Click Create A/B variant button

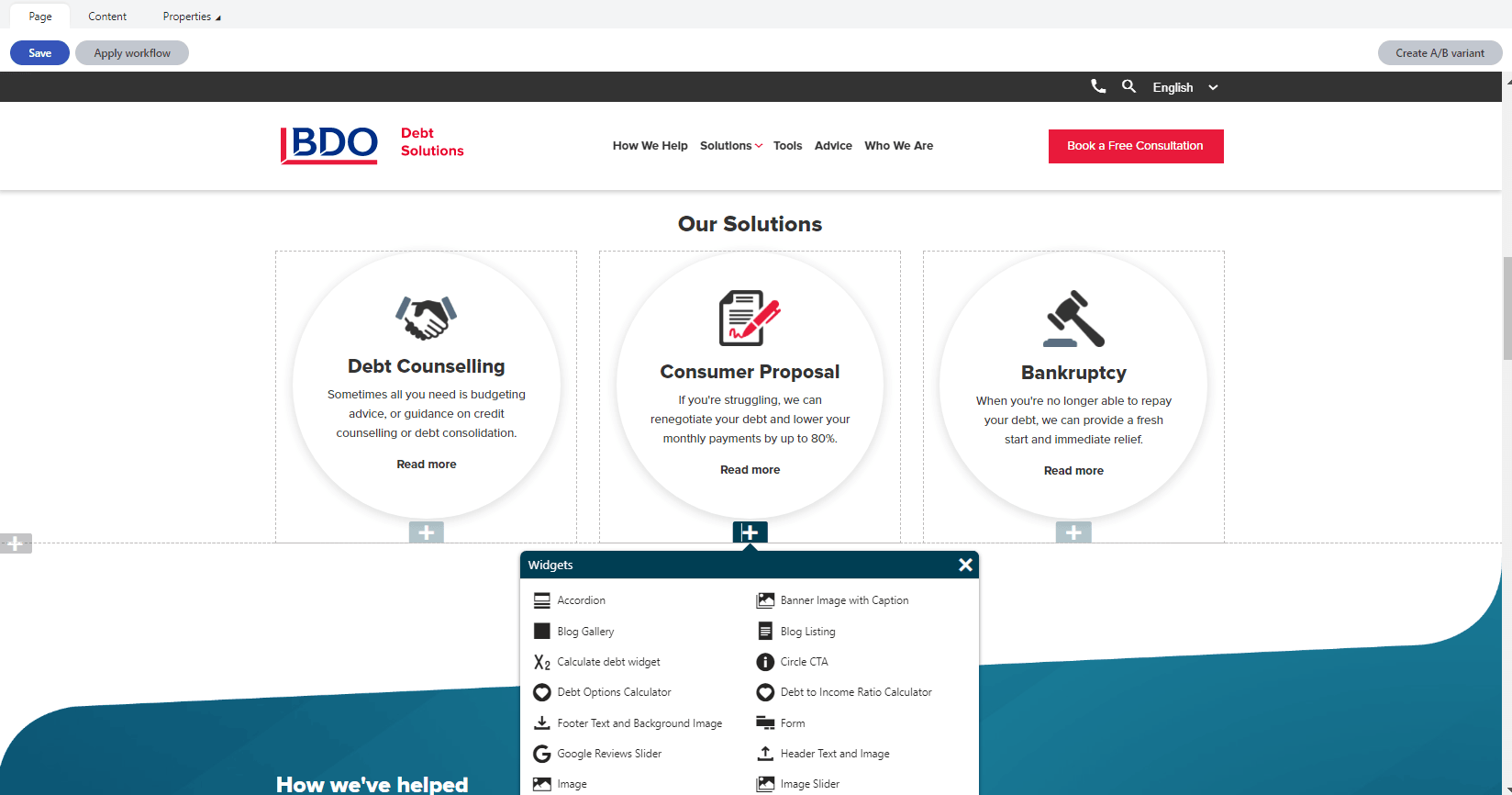(x=1440, y=53)
